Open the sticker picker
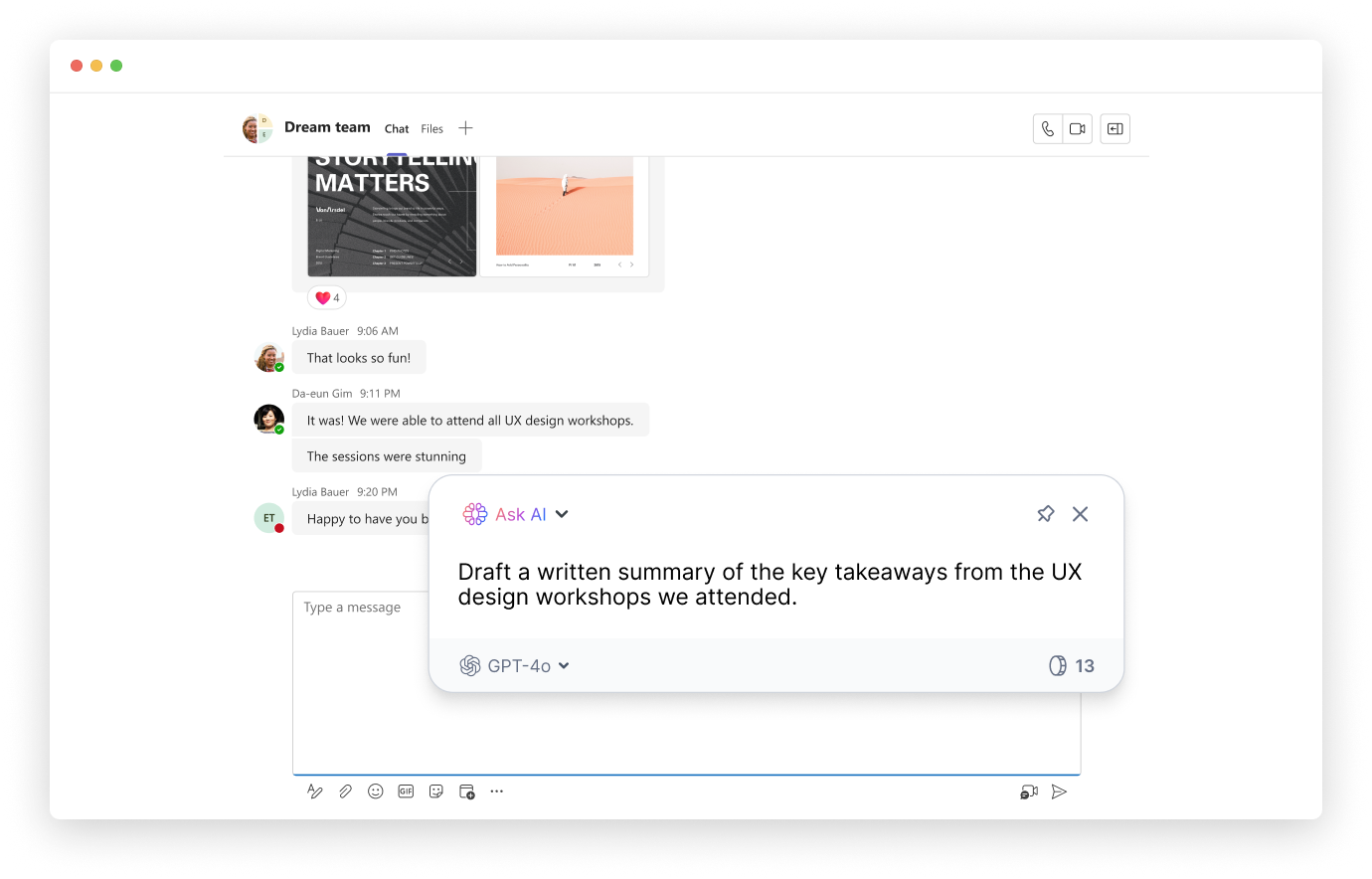Viewport: 1372px width, 879px height. (x=436, y=791)
